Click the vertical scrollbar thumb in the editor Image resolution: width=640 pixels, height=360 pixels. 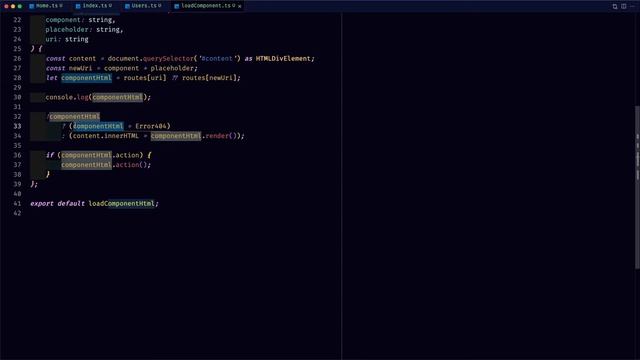[x=638, y=187]
